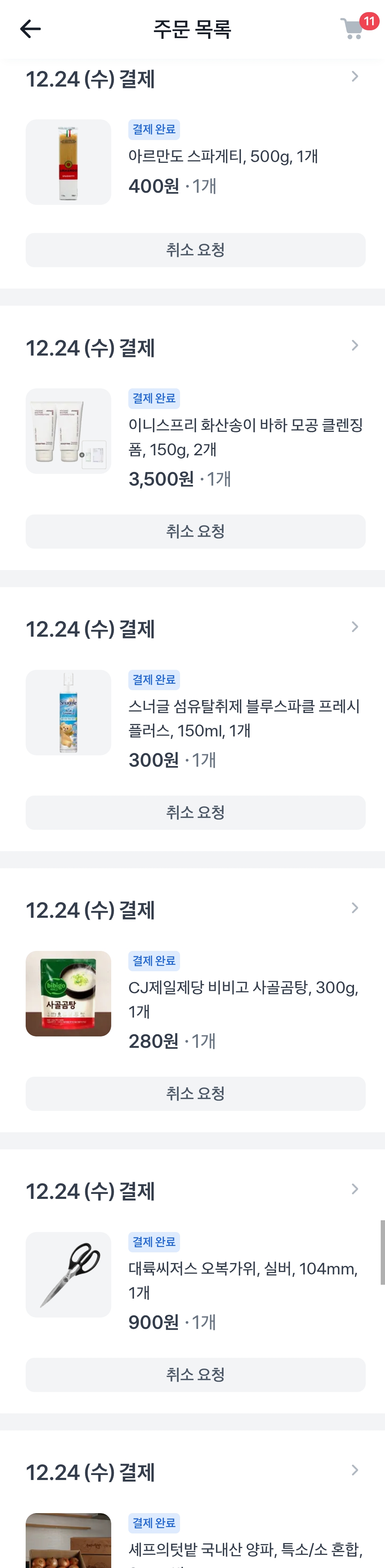Expand the Armando spaghetti order details chevron
Image resolution: width=385 pixels, height=1568 pixels.
[355, 77]
